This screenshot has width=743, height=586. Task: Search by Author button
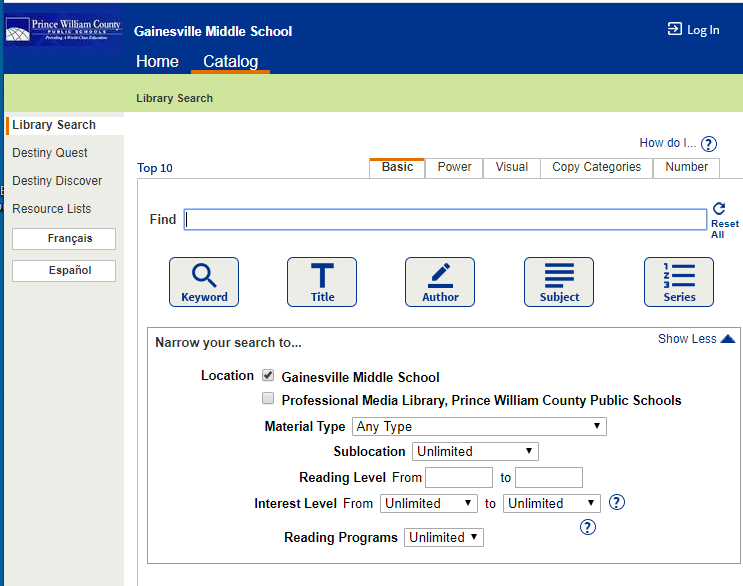[440, 282]
